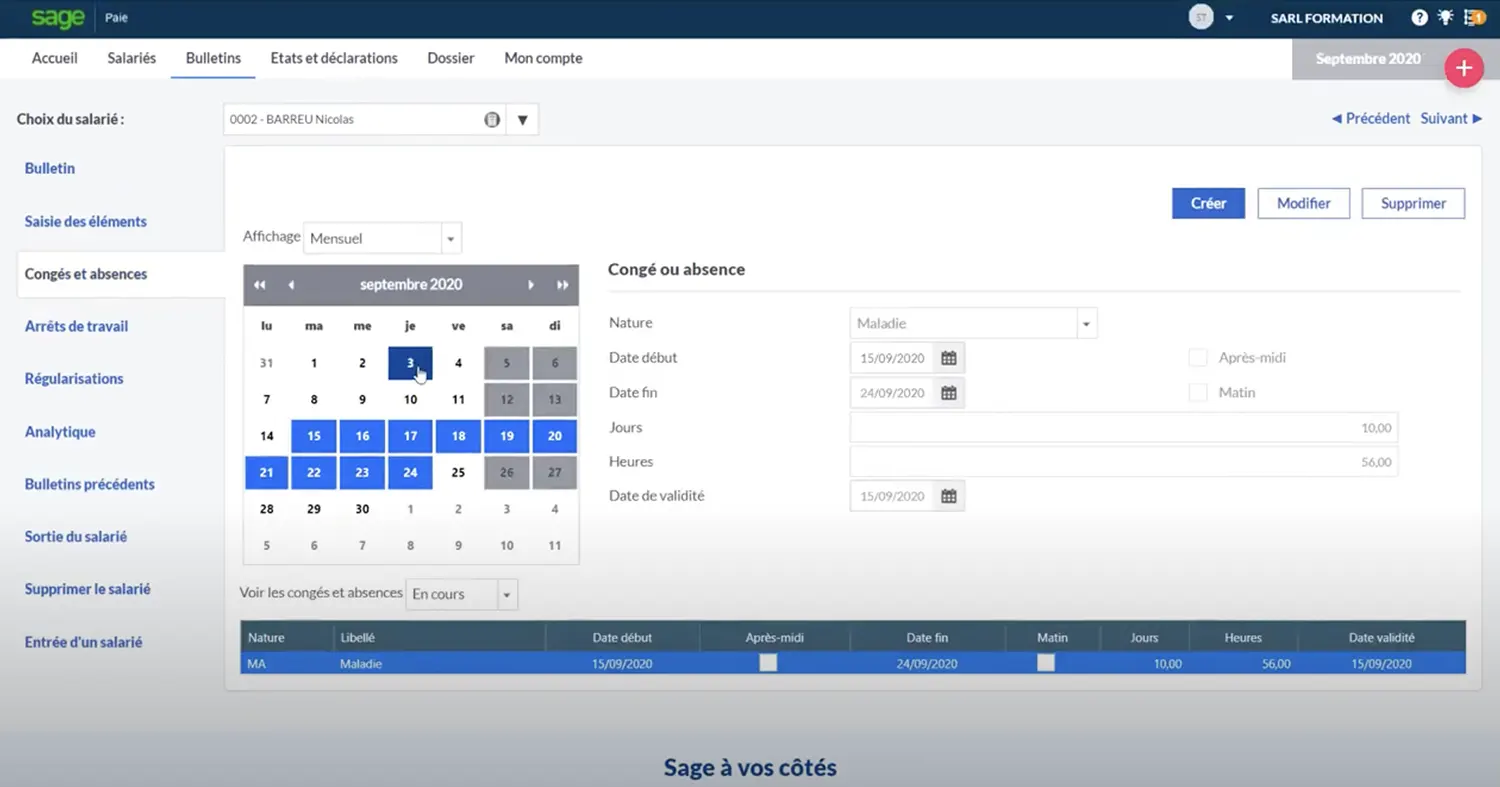Toggle the Après-midi checkbox
The image size is (1500, 787).
pyautogui.click(x=1198, y=358)
